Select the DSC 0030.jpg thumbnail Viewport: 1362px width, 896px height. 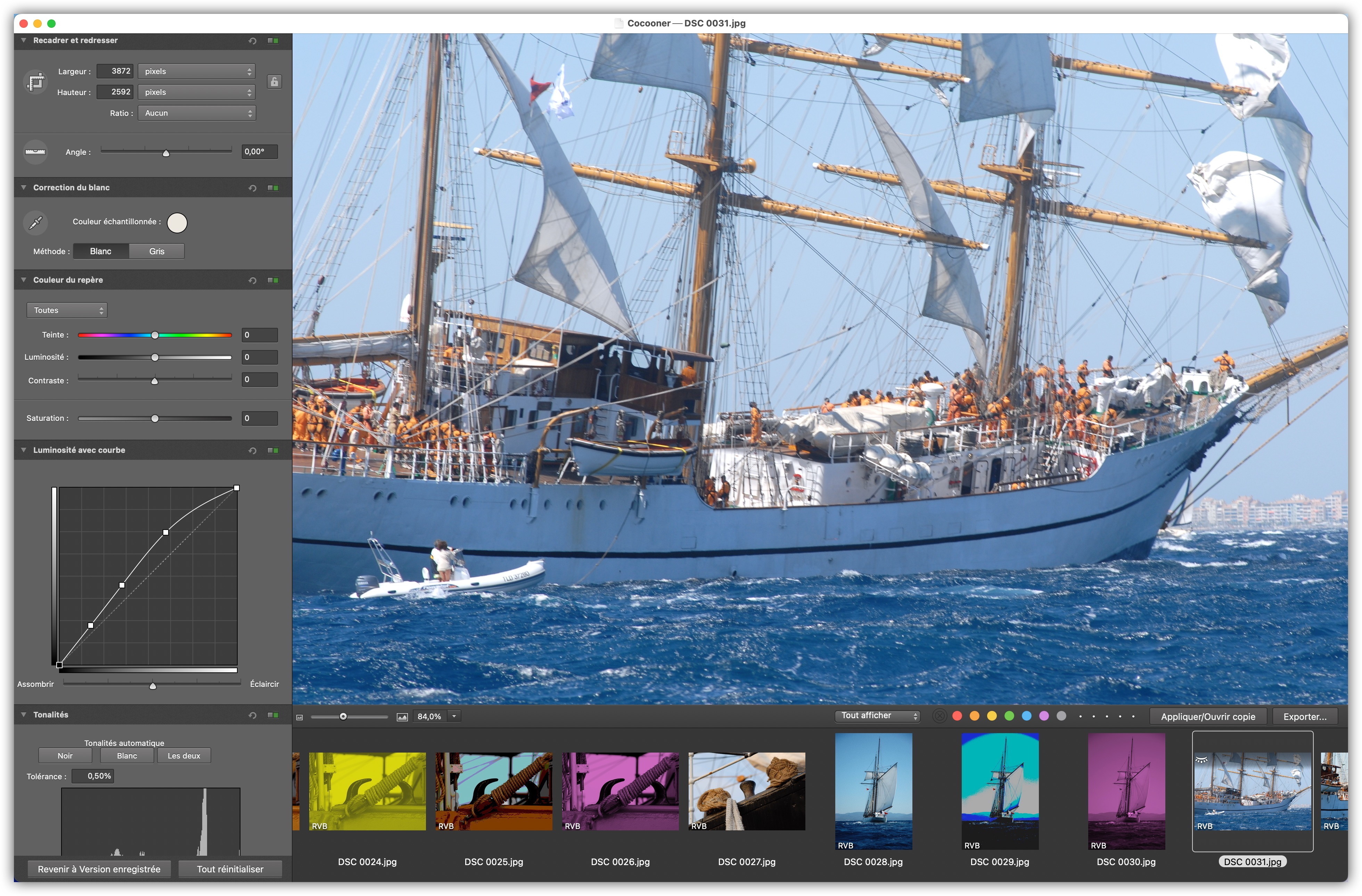click(1126, 792)
